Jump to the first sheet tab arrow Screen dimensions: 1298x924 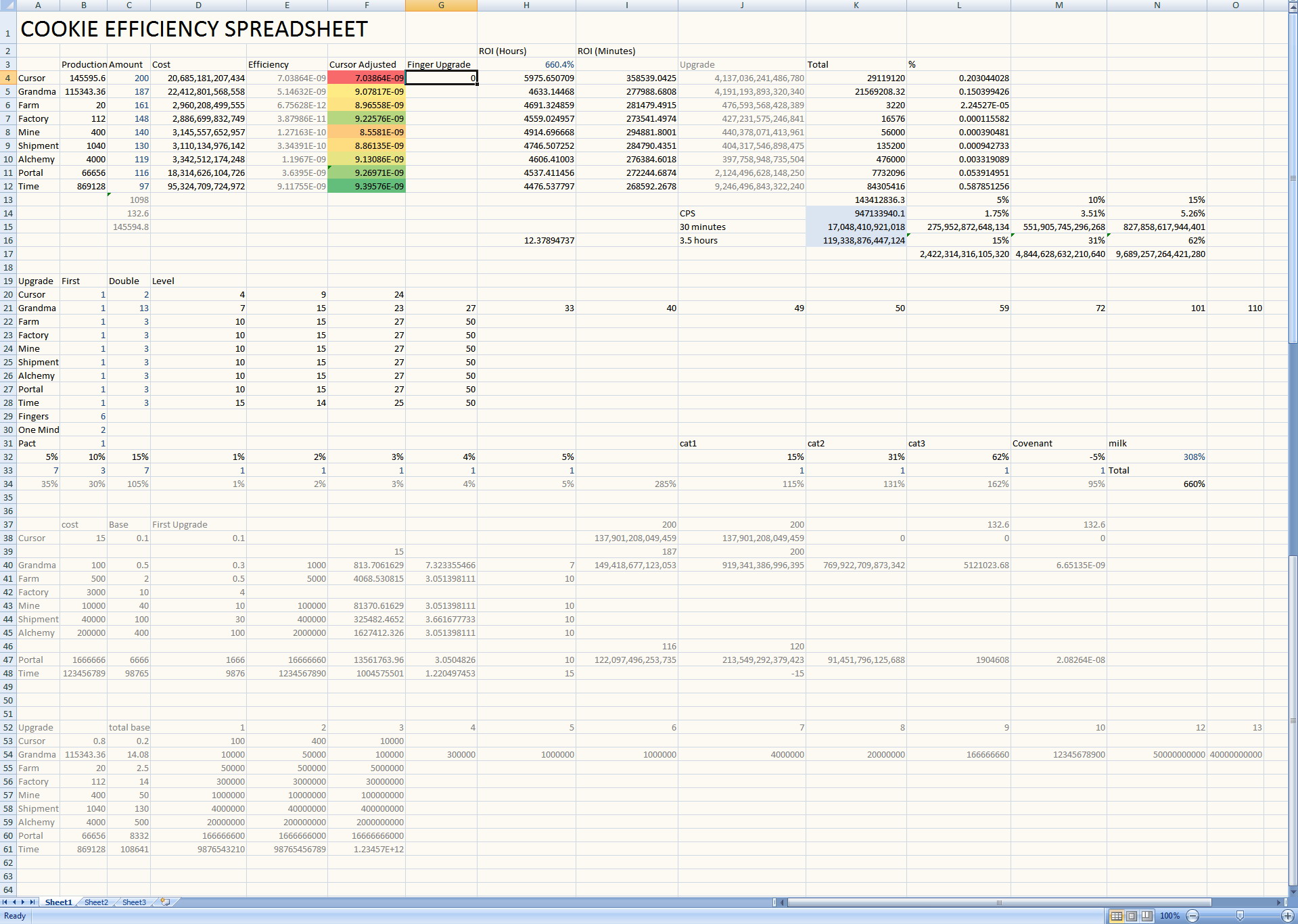[5, 902]
